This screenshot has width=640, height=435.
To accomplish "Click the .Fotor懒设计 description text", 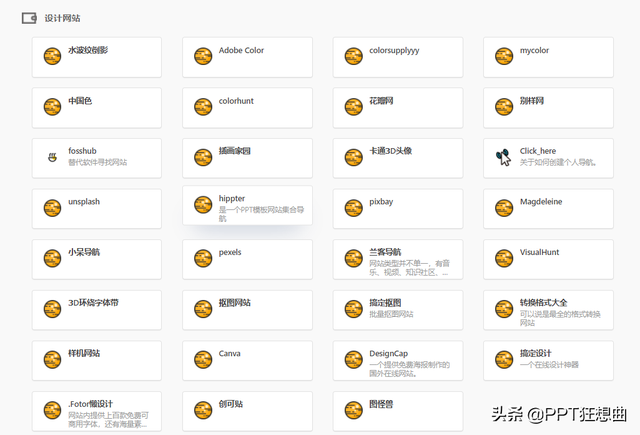I will pyautogui.click(x=109, y=420).
